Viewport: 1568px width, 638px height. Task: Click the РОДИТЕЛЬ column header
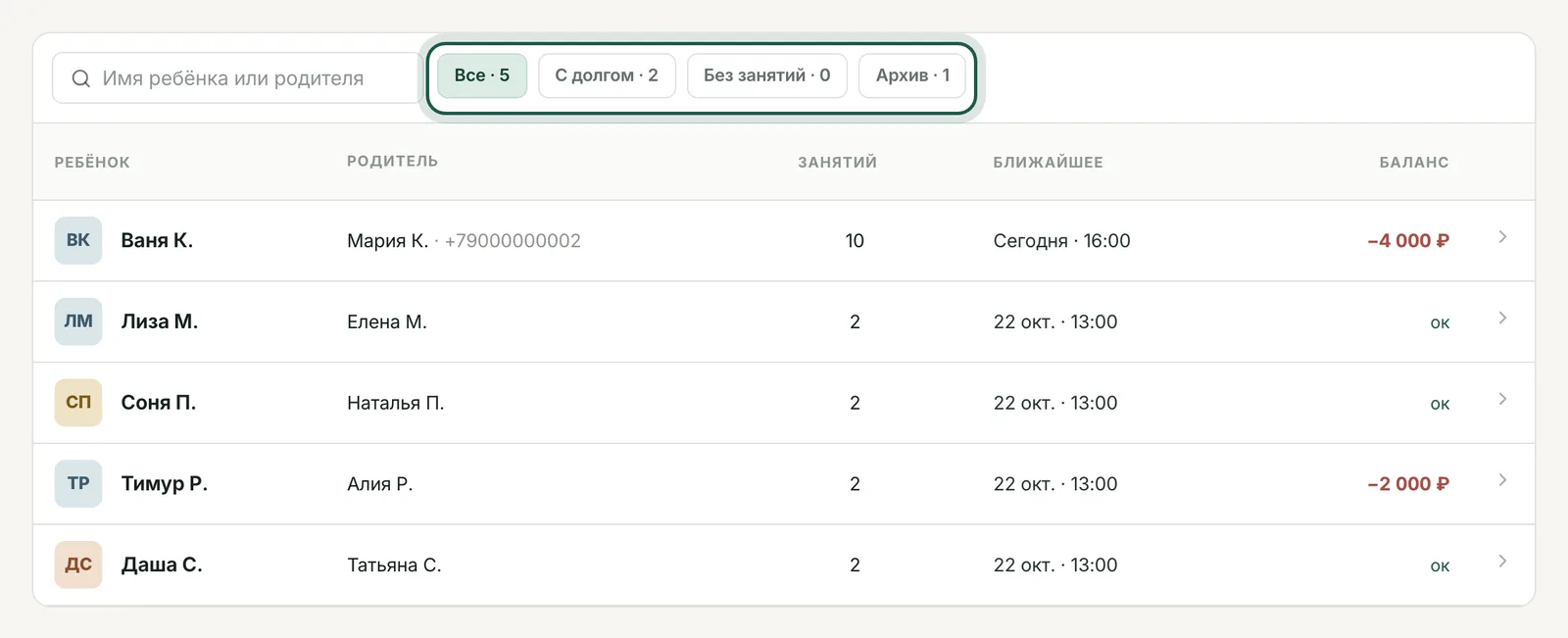click(x=392, y=161)
